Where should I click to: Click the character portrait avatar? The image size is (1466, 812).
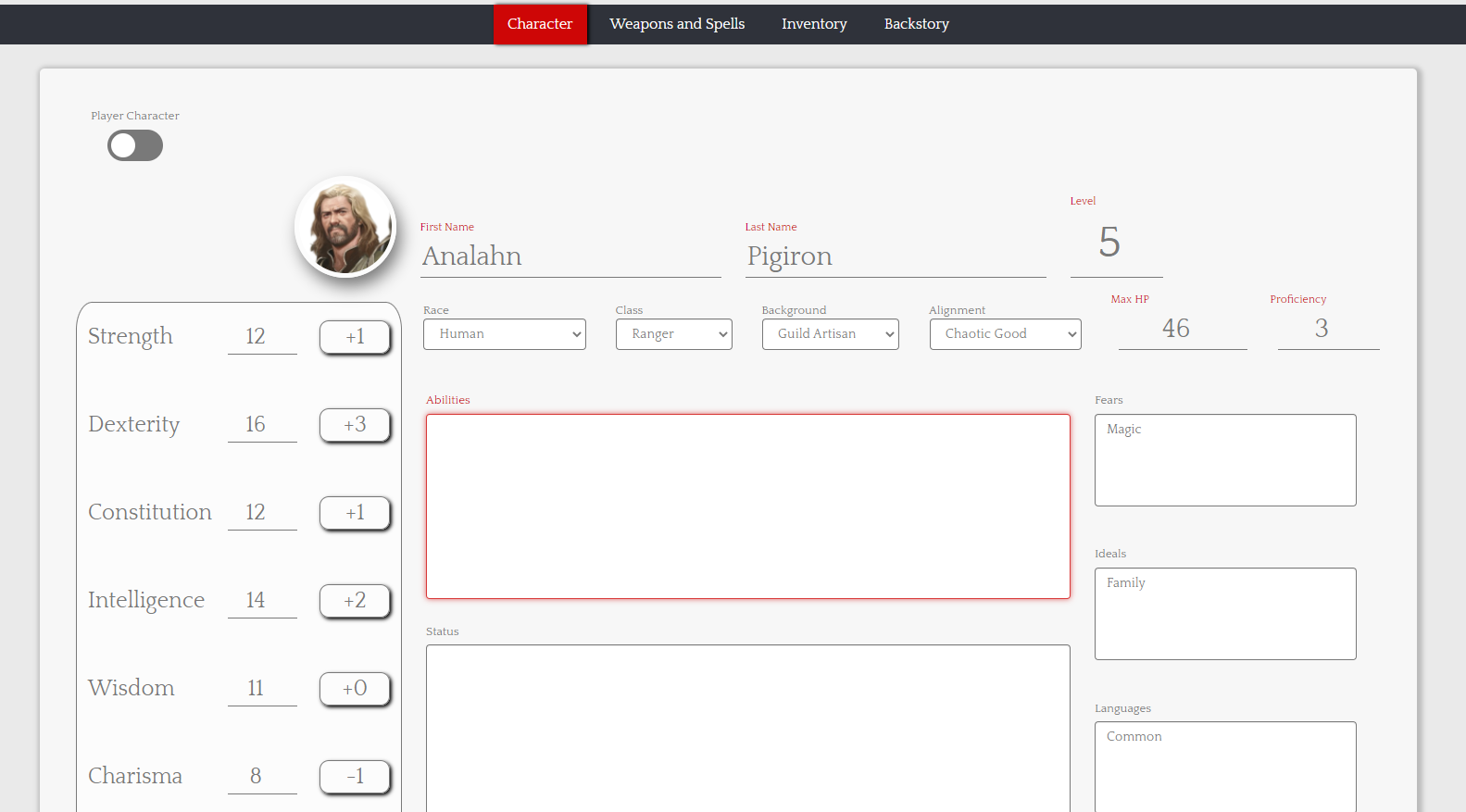tap(345, 227)
